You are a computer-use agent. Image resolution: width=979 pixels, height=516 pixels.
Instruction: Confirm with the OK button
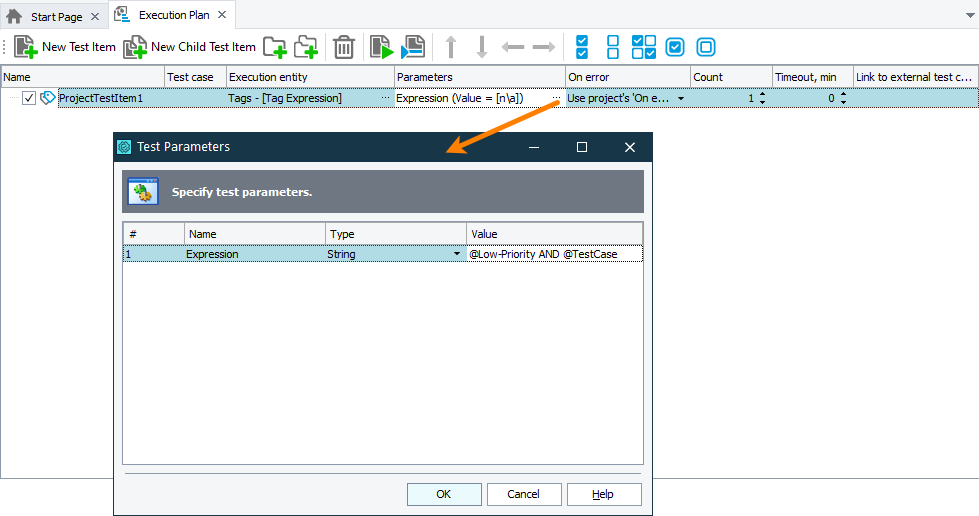tap(444, 494)
